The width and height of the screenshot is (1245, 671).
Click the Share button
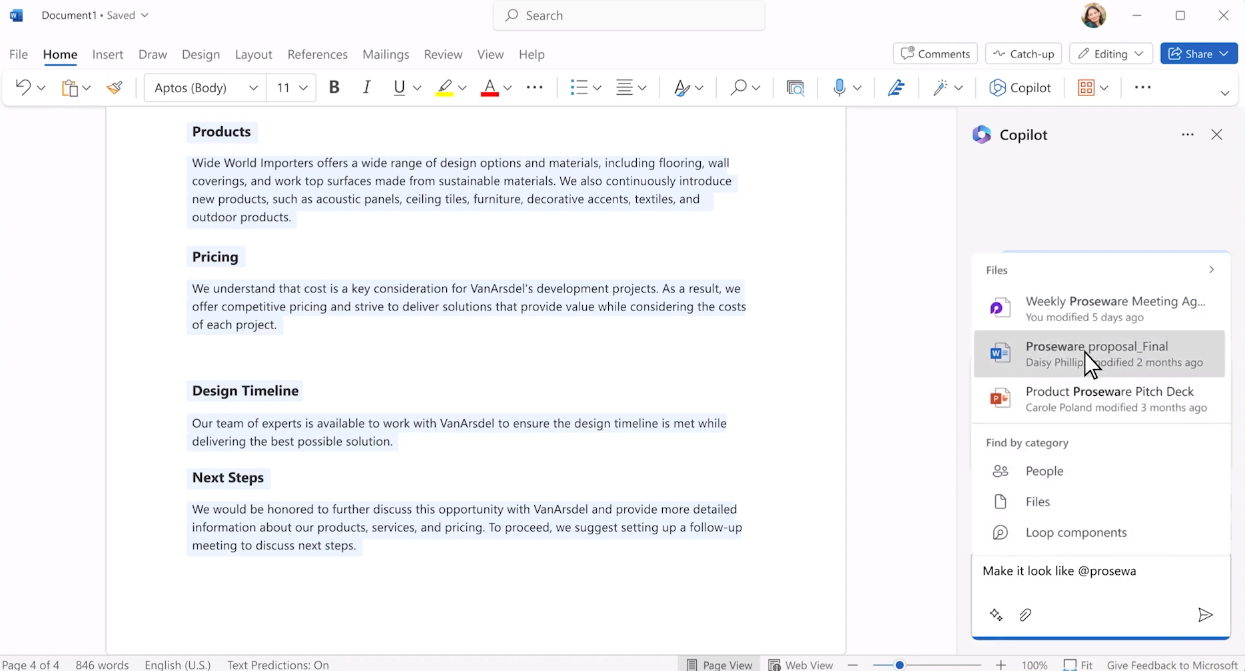point(1199,54)
